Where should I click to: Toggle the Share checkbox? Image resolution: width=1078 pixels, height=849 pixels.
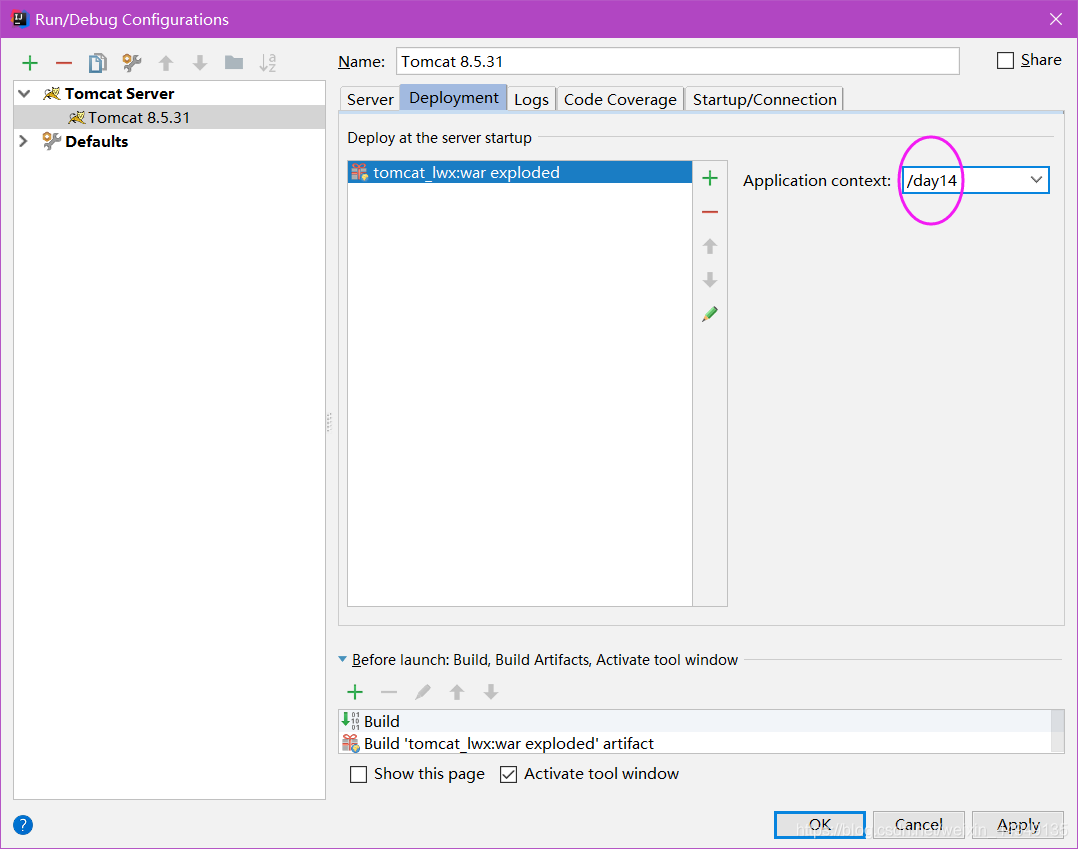pyautogui.click(x=1005, y=60)
